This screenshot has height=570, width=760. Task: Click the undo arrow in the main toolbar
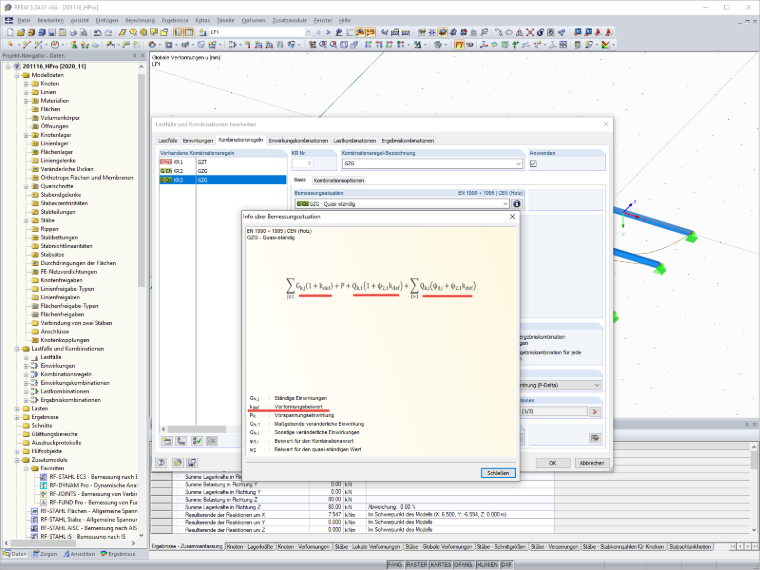tap(98, 32)
